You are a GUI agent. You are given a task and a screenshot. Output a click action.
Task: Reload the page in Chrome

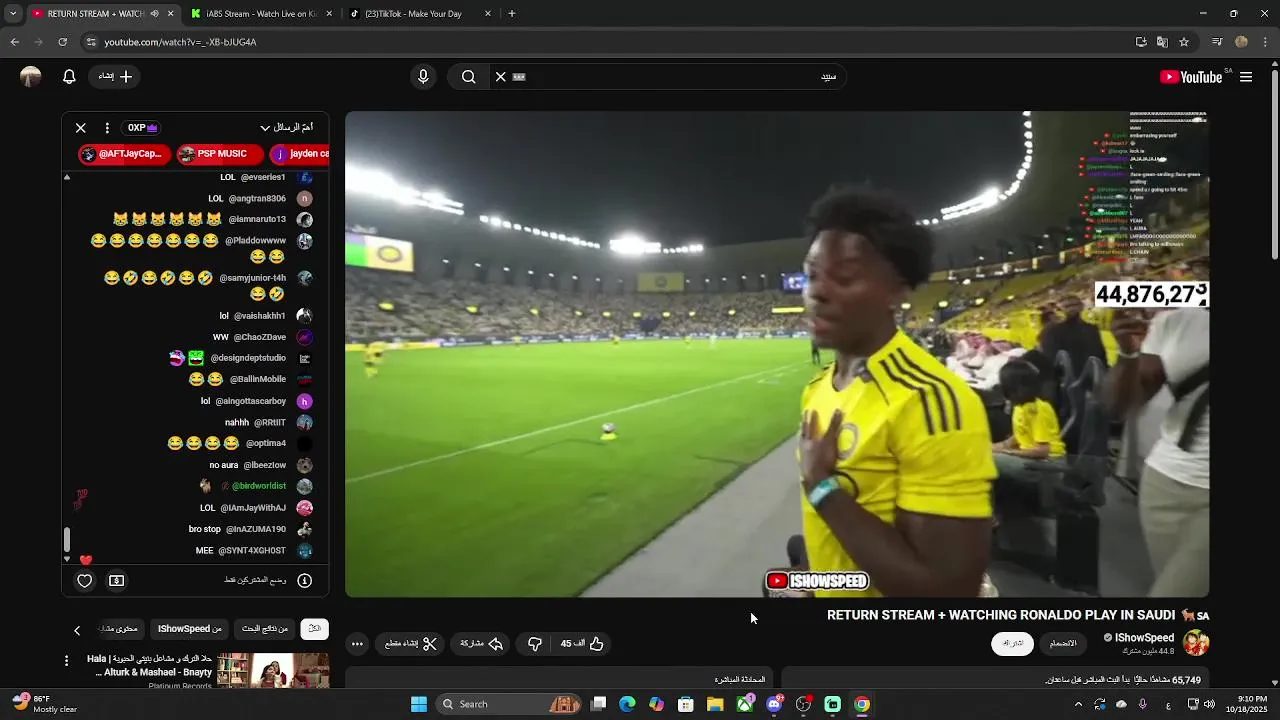pyautogui.click(x=62, y=42)
